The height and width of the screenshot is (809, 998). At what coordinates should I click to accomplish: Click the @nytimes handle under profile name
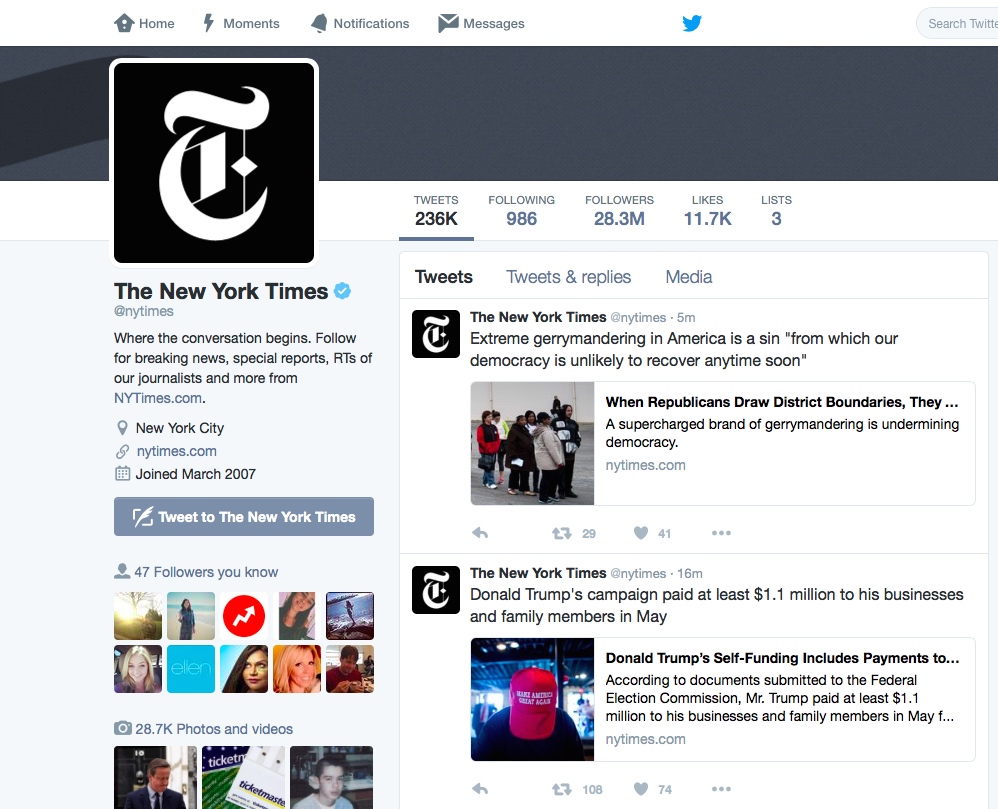[144, 311]
